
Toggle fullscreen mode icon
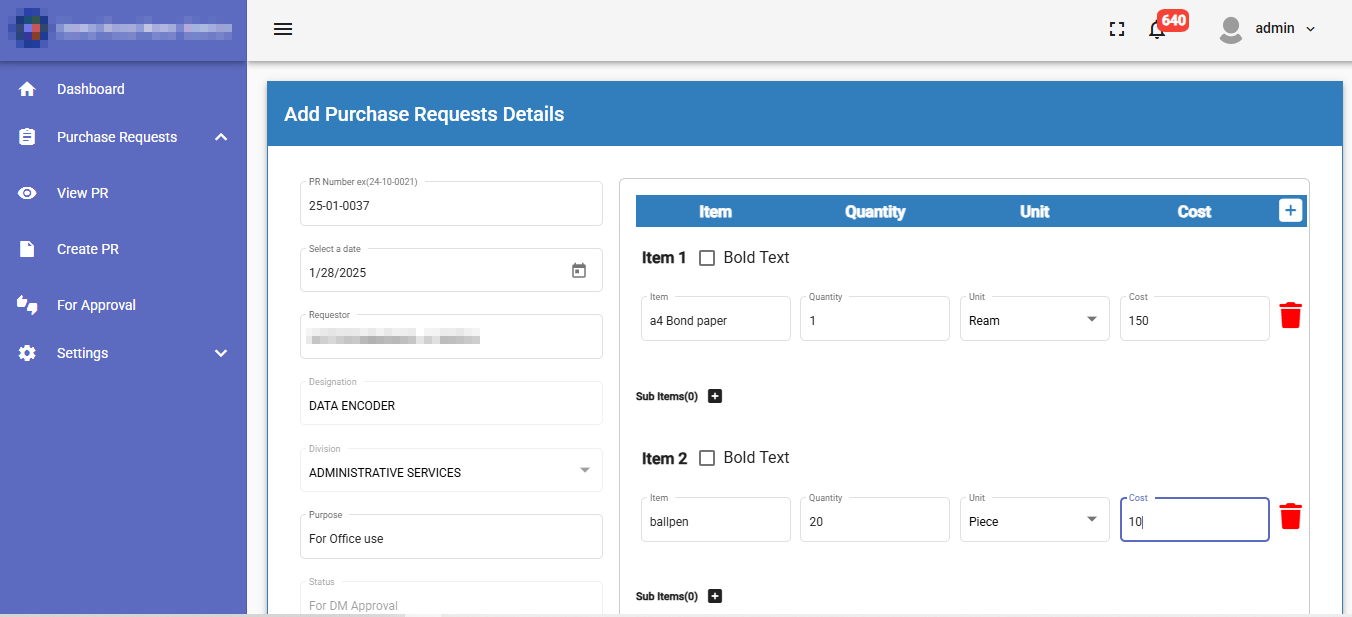coord(1117,29)
